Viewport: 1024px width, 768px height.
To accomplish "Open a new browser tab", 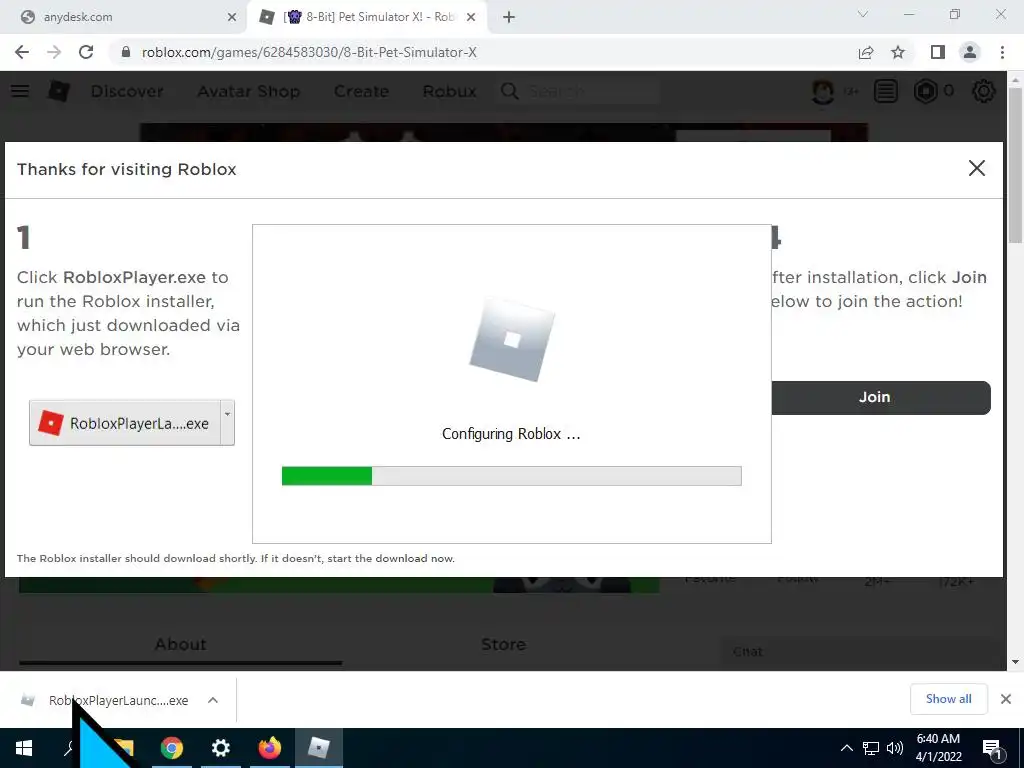I will (x=509, y=17).
